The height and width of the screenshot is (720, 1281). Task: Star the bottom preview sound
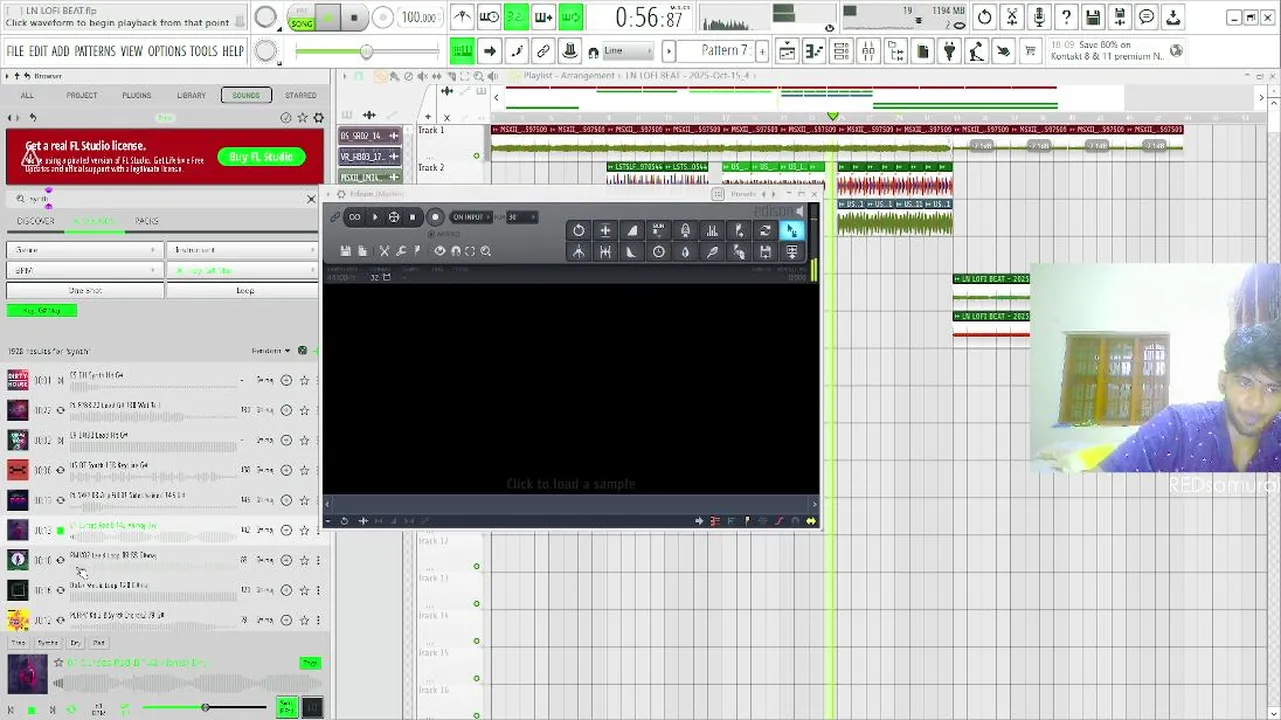pos(58,663)
